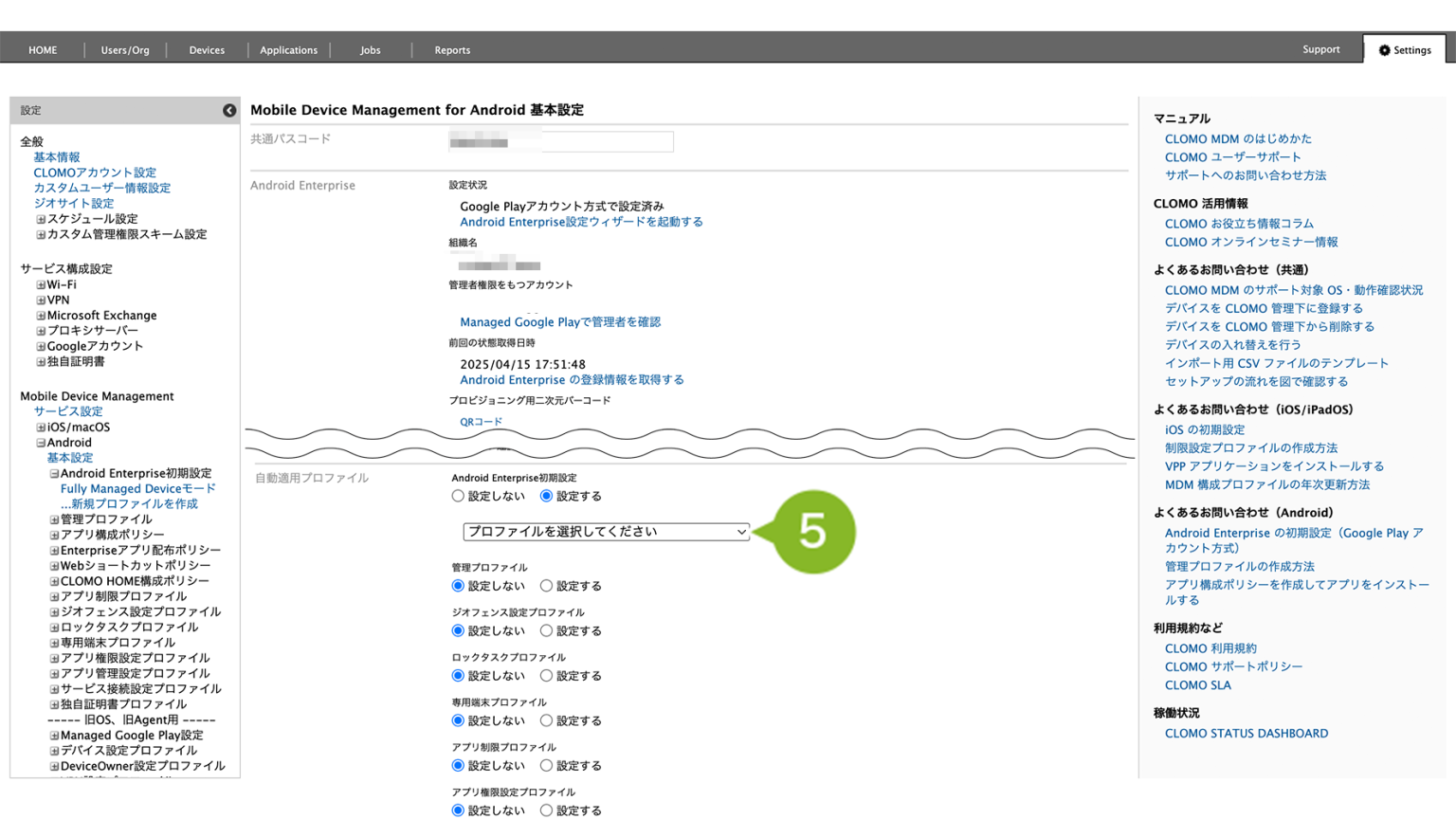
Task: Select 設定しない for Android Enterprise初期設定
Action: click(458, 496)
